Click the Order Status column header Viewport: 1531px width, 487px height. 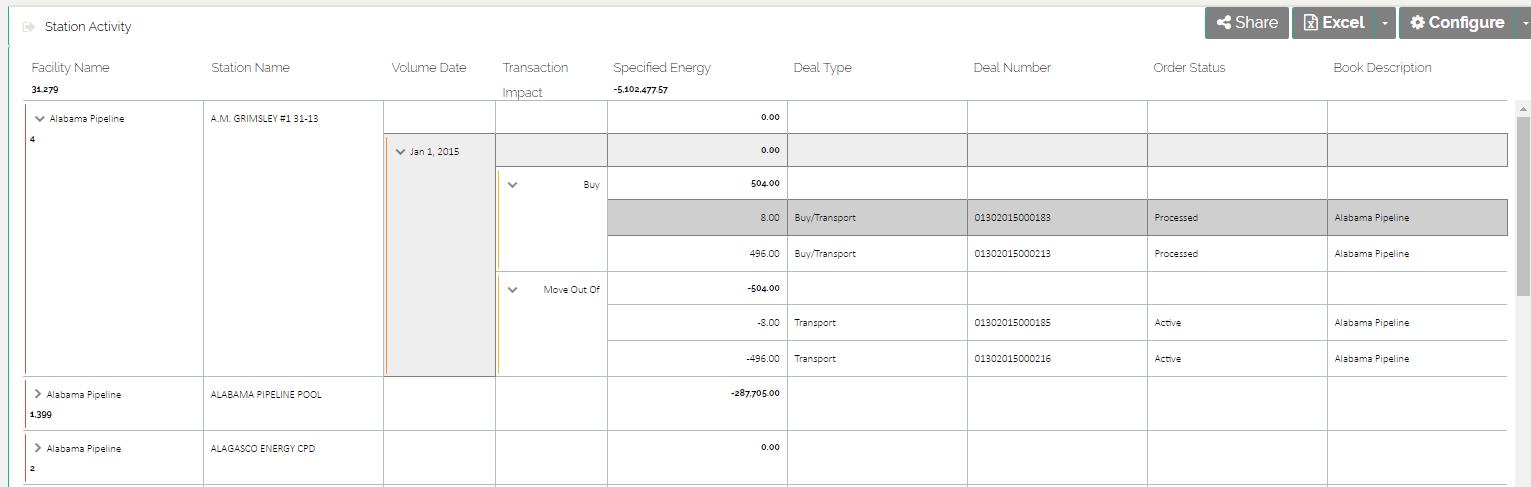pyautogui.click(x=1188, y=68)
